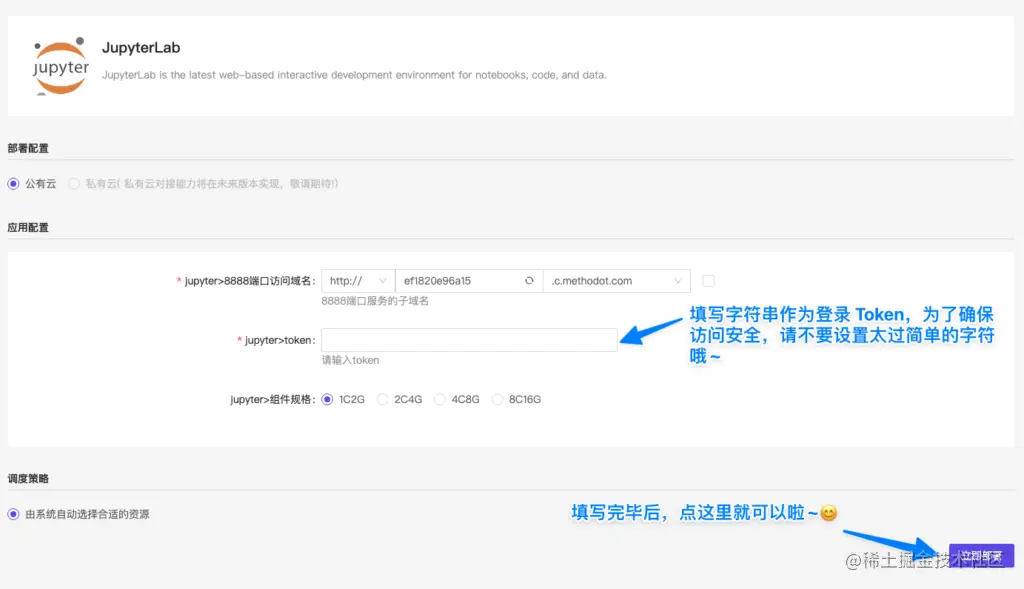Viewport: 1024px width, 589px height.
Task: Select the disabled 私有云 option
Action: 75,184
